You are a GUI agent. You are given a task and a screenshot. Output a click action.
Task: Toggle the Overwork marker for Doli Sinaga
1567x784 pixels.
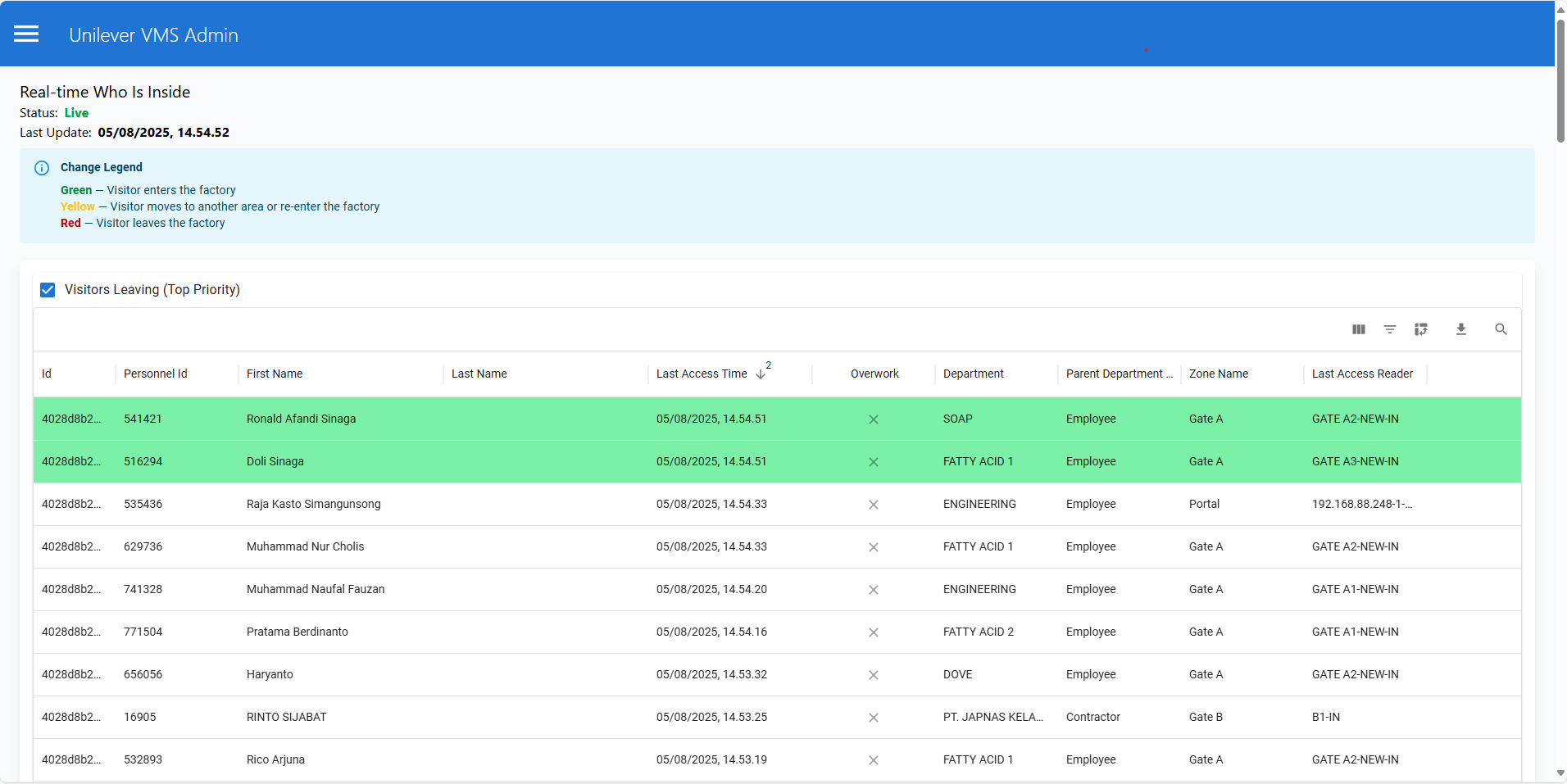point(874,462)
